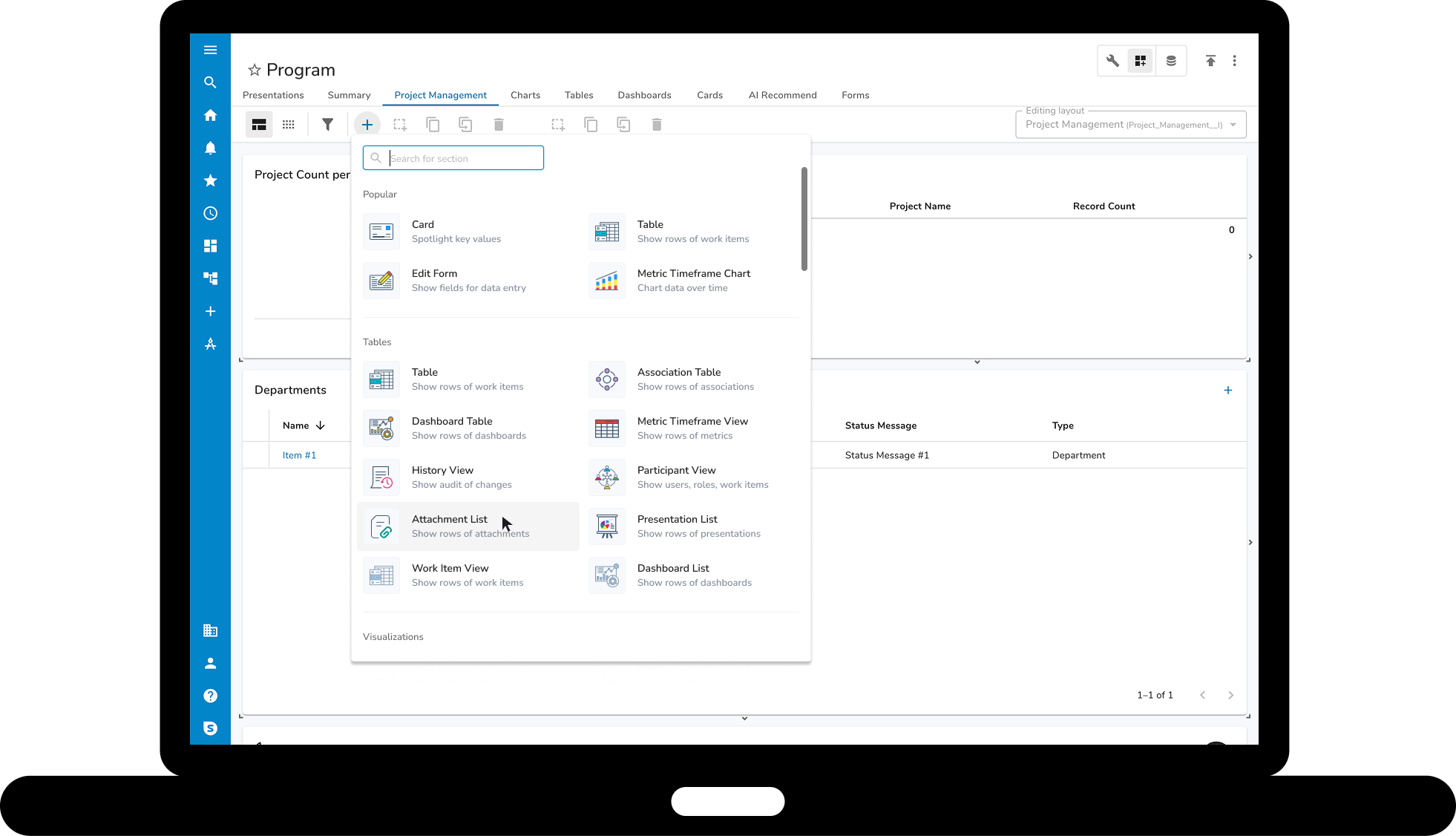Go to Home via sidebar icon

[x=210, y=115]
